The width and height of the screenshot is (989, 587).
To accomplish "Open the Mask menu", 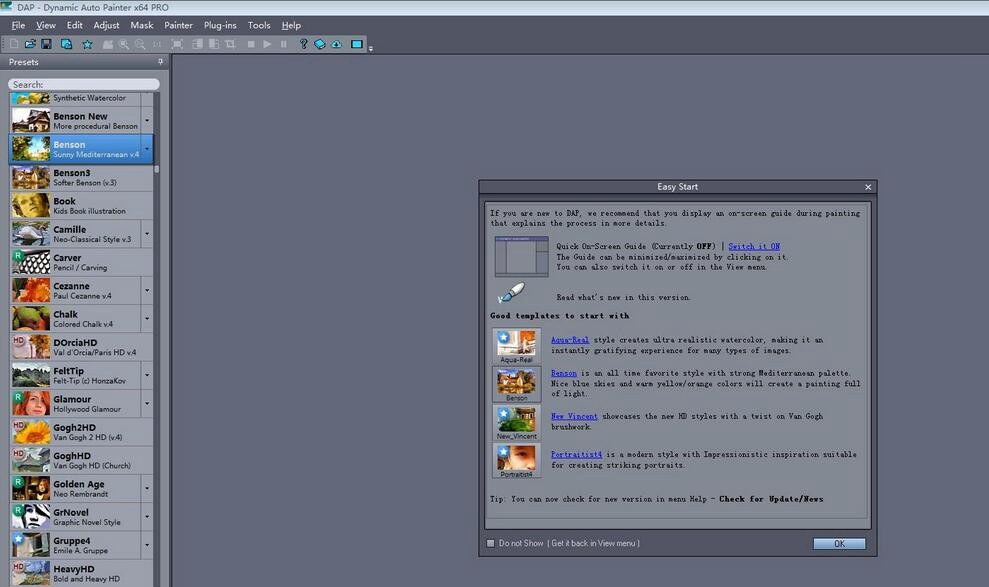I will pos(142,25).
